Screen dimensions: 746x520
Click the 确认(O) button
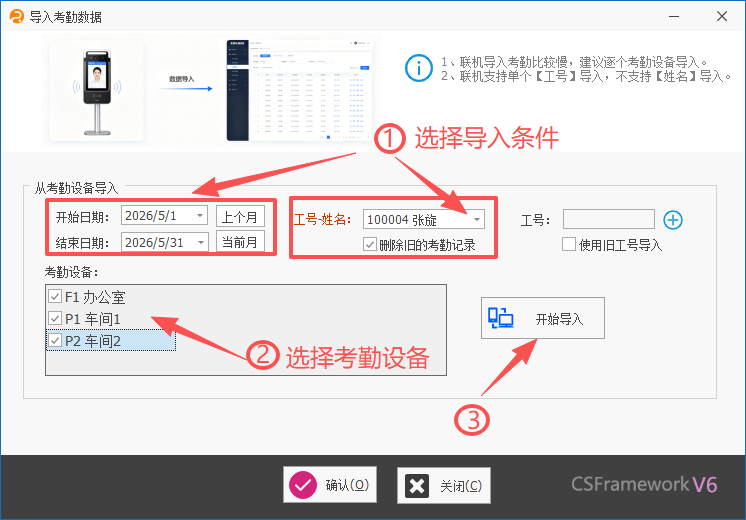point(330,485)
